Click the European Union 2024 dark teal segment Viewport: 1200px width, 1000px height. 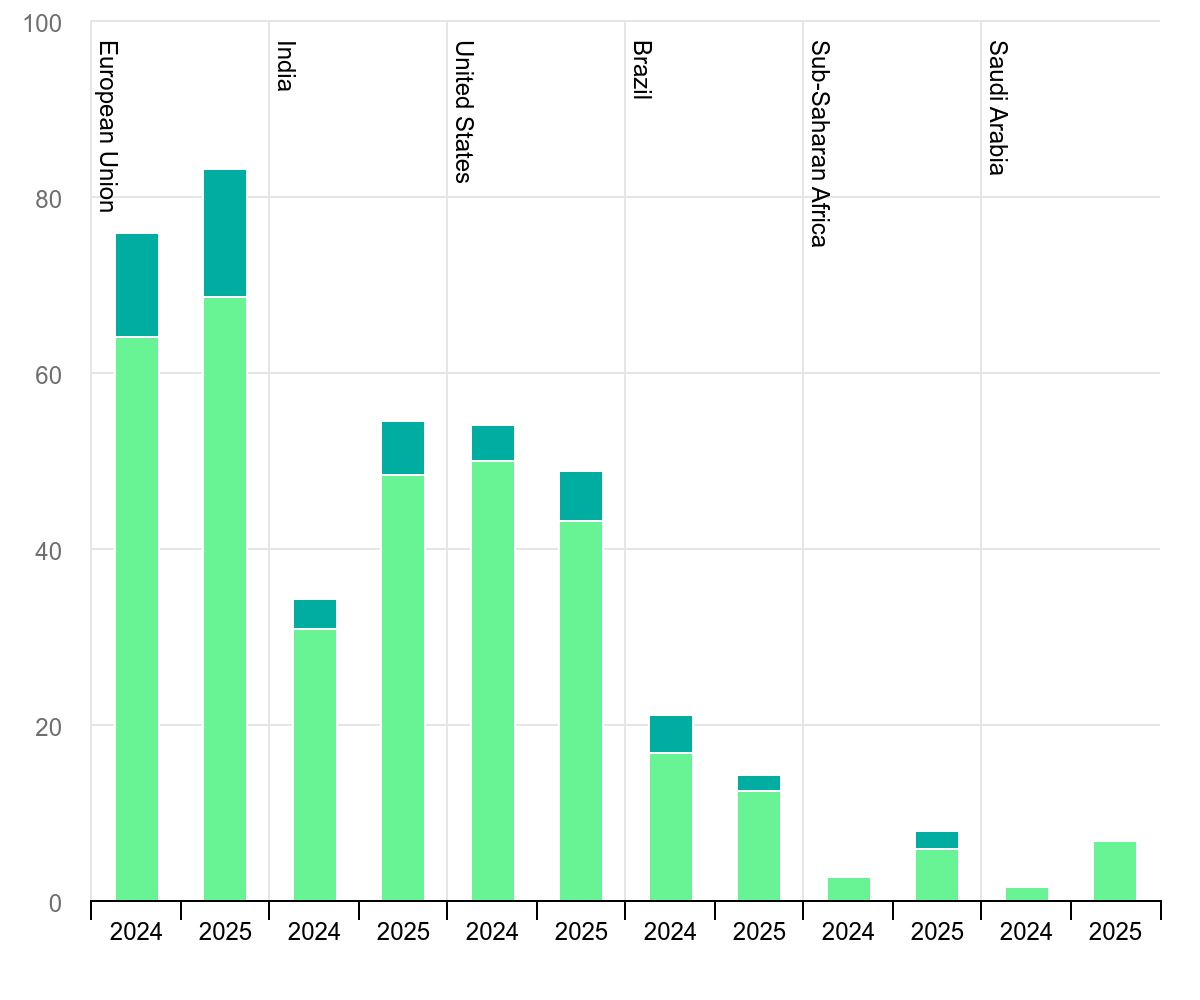[x=137, y=285]
